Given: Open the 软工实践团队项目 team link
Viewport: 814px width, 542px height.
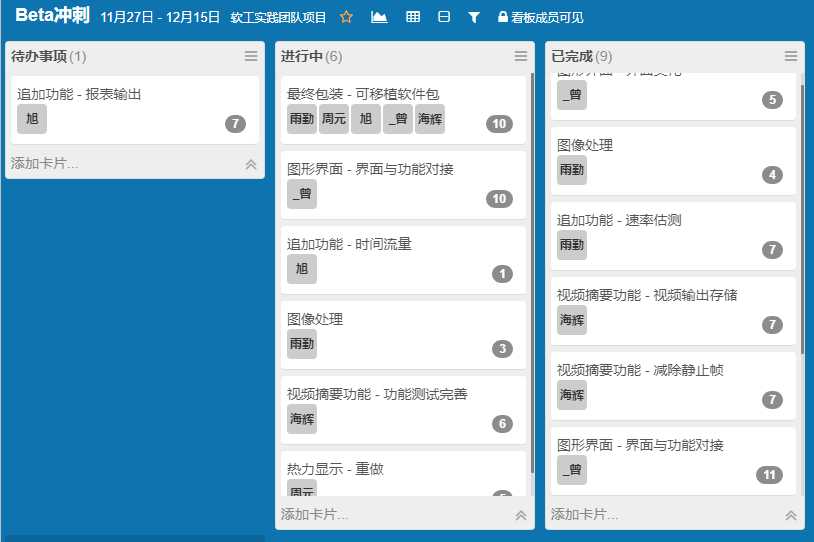Looking at the screenshot, I should (279, 17).
